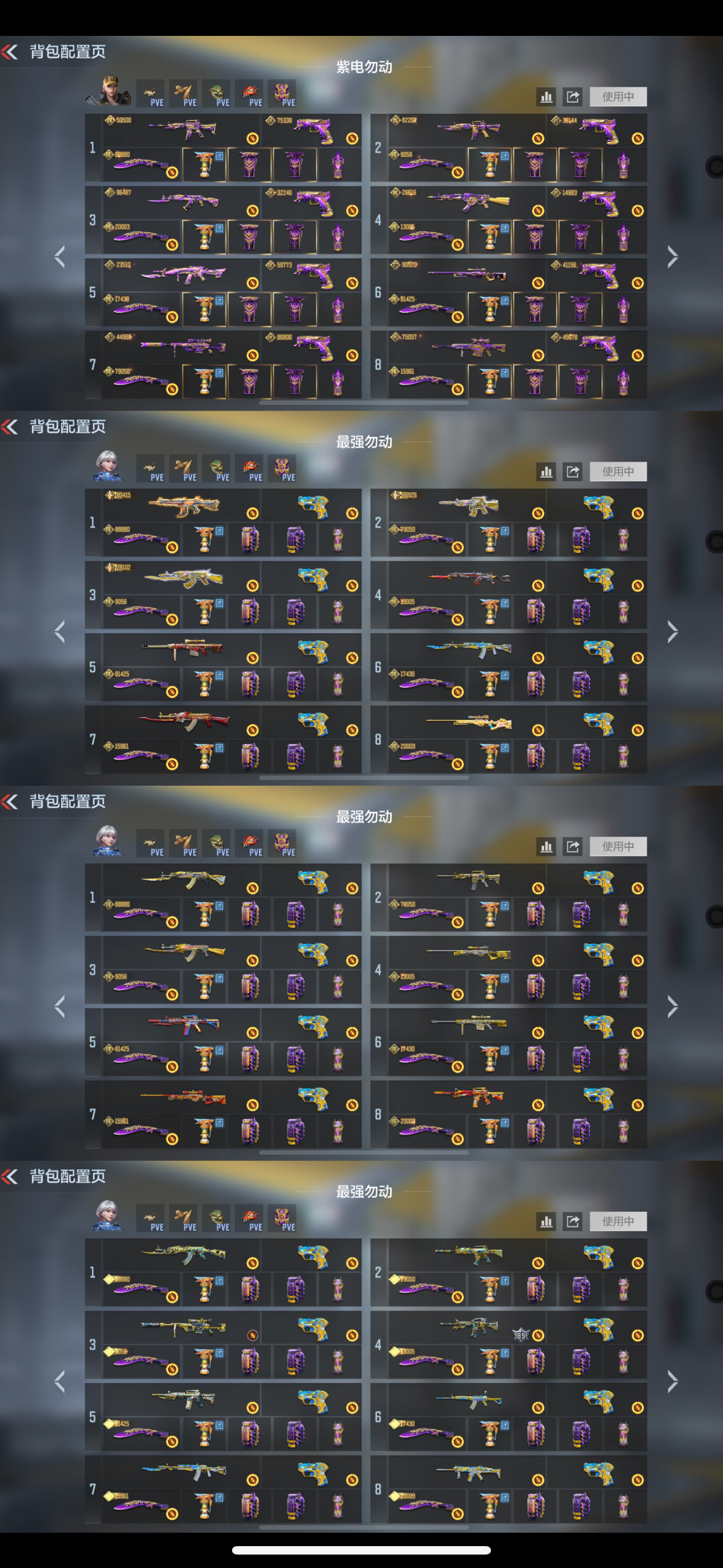Select purple machine-gun labeled 75057

[467, 347]
